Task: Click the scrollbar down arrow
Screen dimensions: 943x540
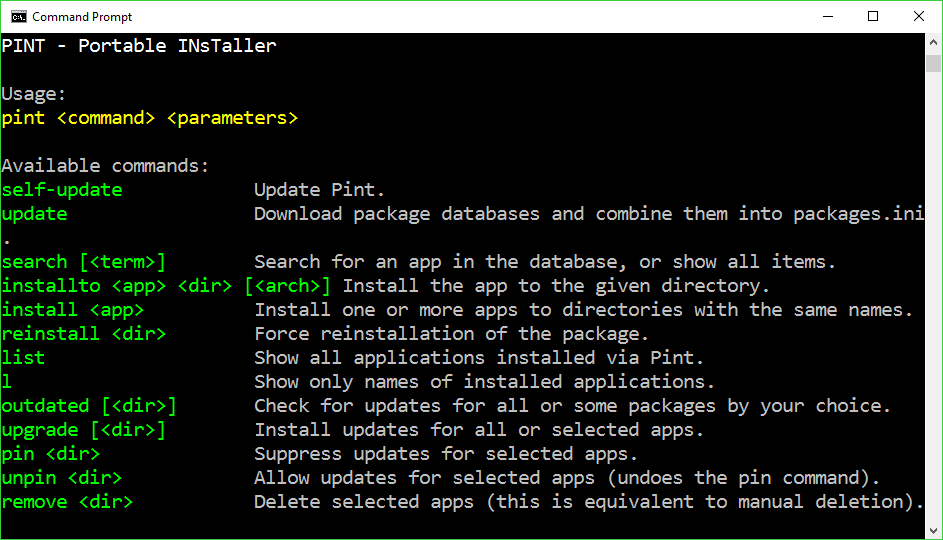Action: 933,530
